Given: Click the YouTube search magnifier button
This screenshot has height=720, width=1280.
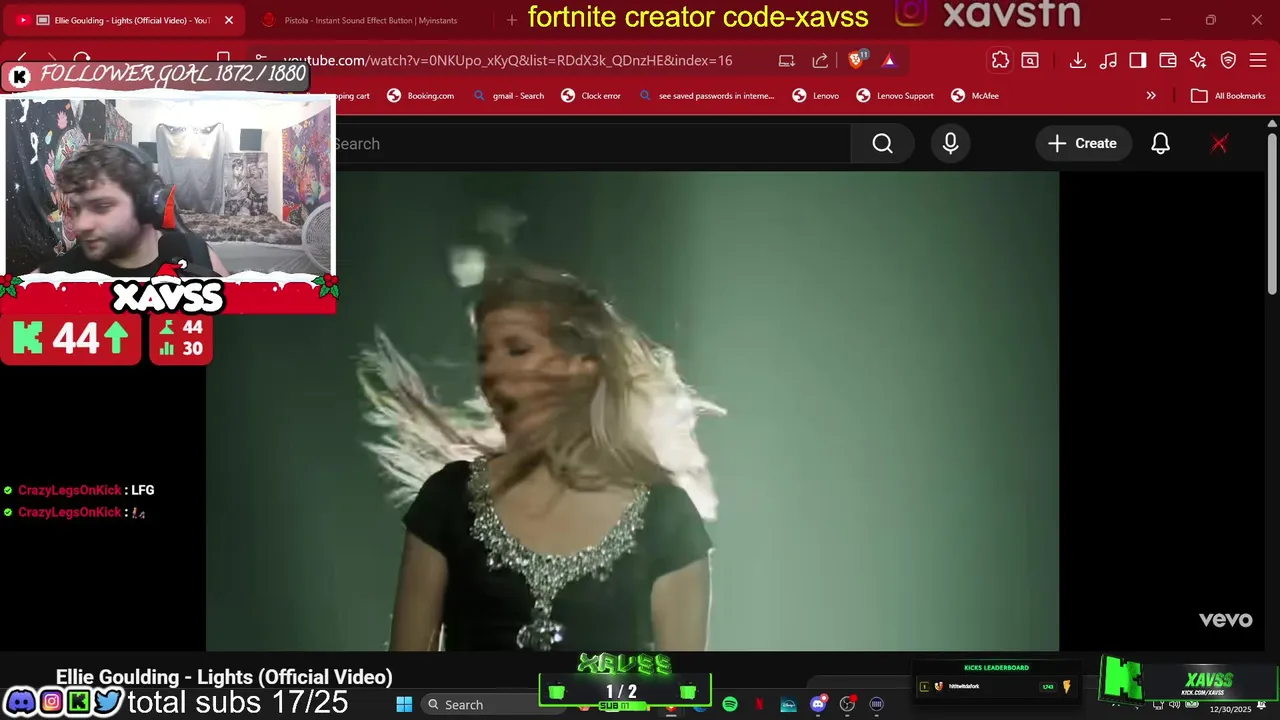Looking at the screenshot, I should pyautogui.click(x=882, y=144).
